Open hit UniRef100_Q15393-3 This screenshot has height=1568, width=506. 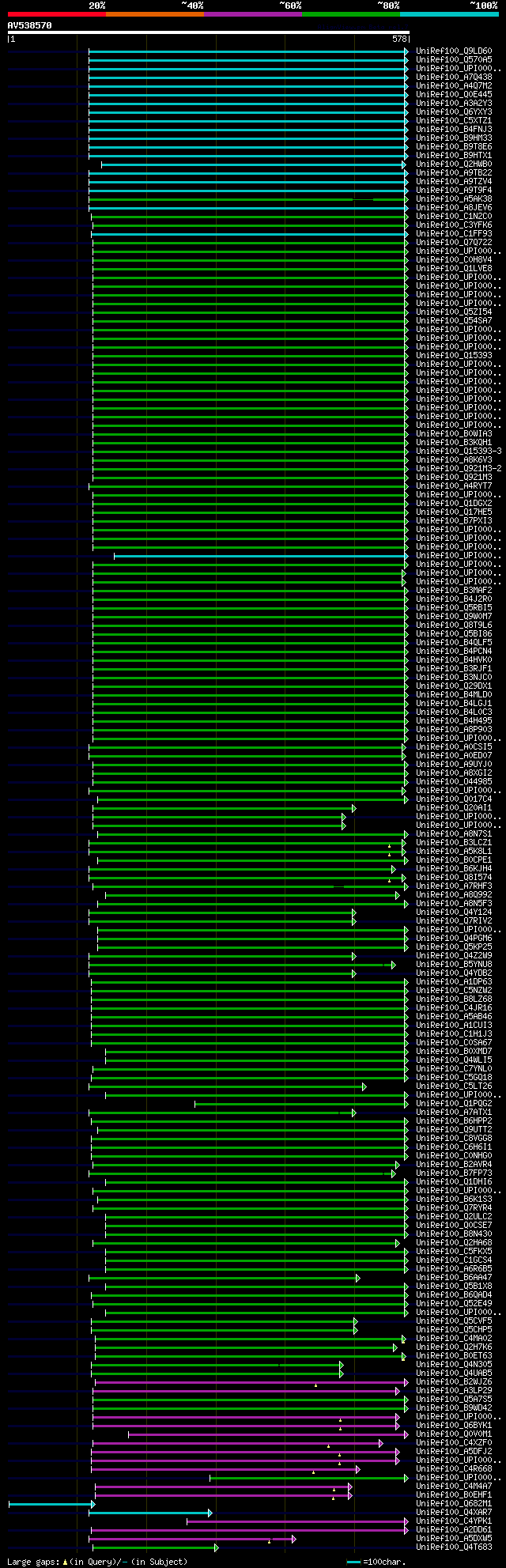(x=459, y=452)
